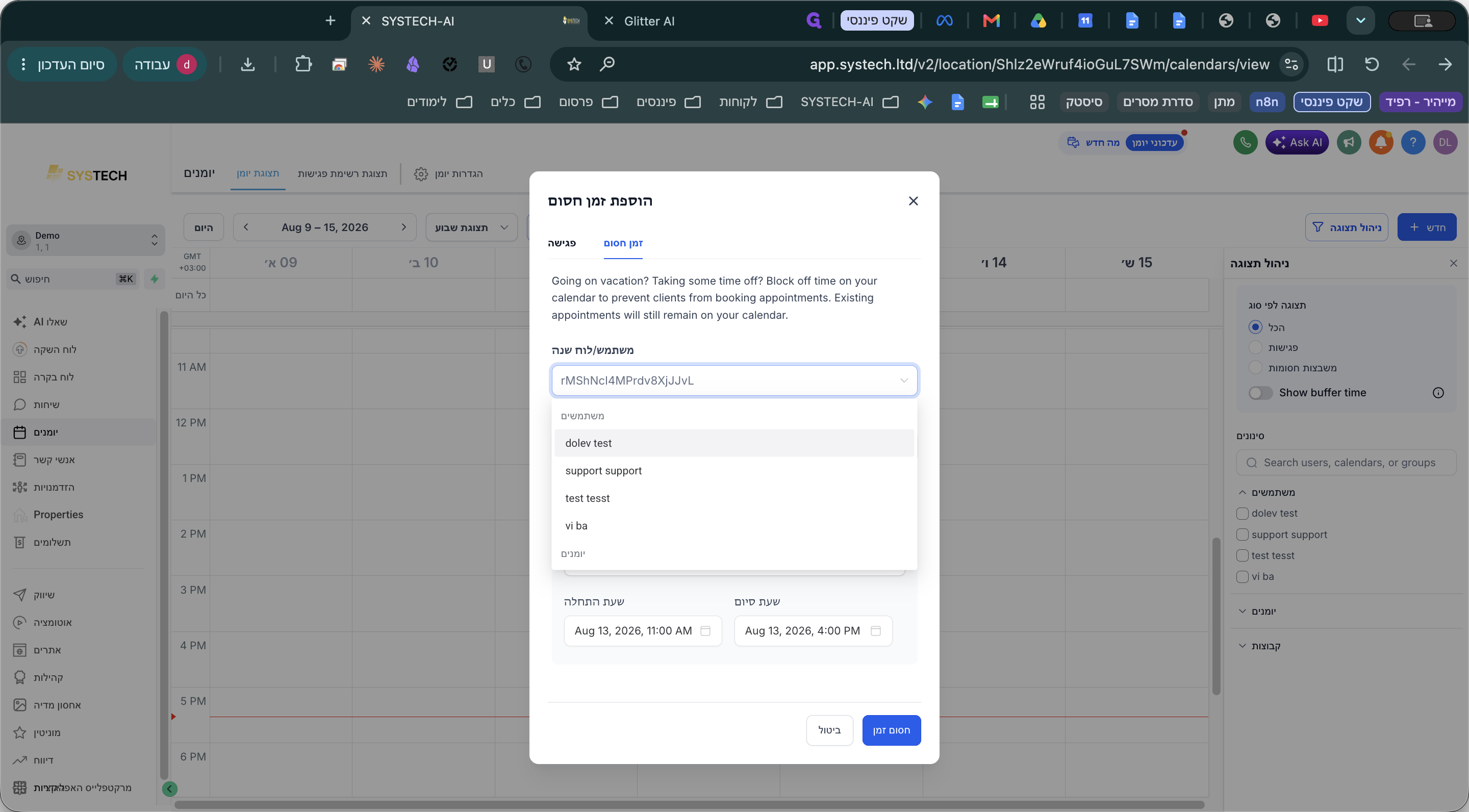The width and height of the screenshot is (1469, 812).
Task: Open the Conversations chat bubble icon in sidebar
Action: (x=20, y=404)
